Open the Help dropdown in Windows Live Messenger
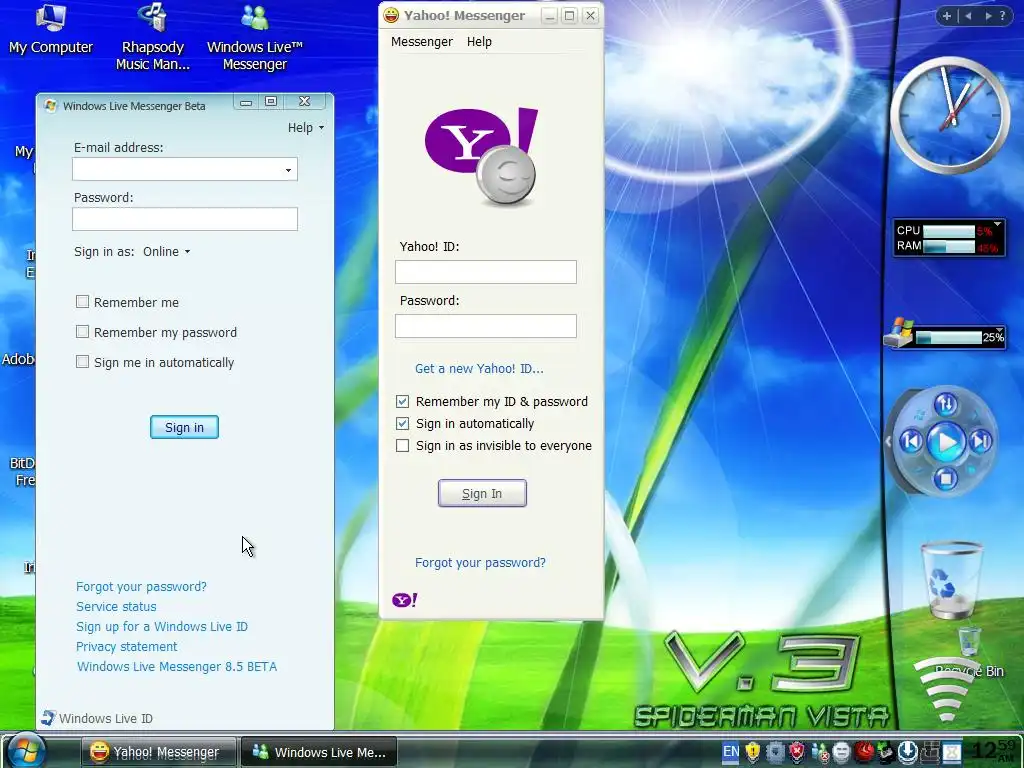The height and width of the screenshot is (768, 1024). point(306,127)
